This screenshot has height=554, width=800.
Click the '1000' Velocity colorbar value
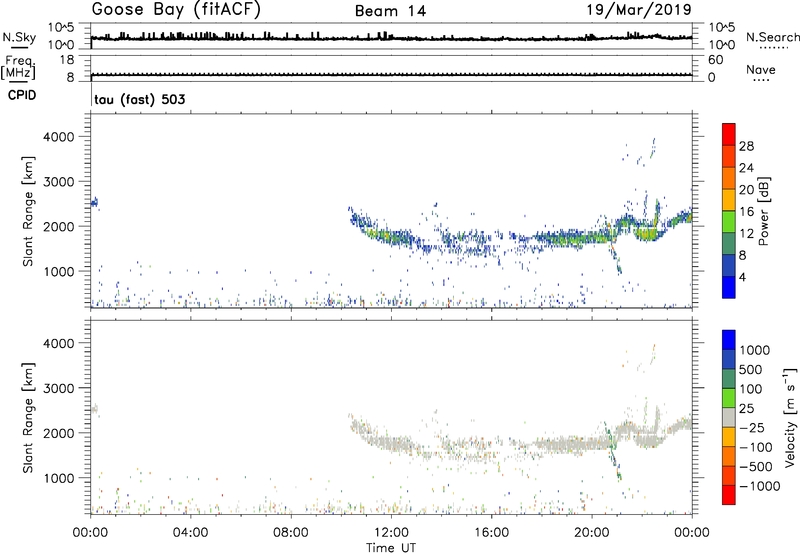[754, 350]
